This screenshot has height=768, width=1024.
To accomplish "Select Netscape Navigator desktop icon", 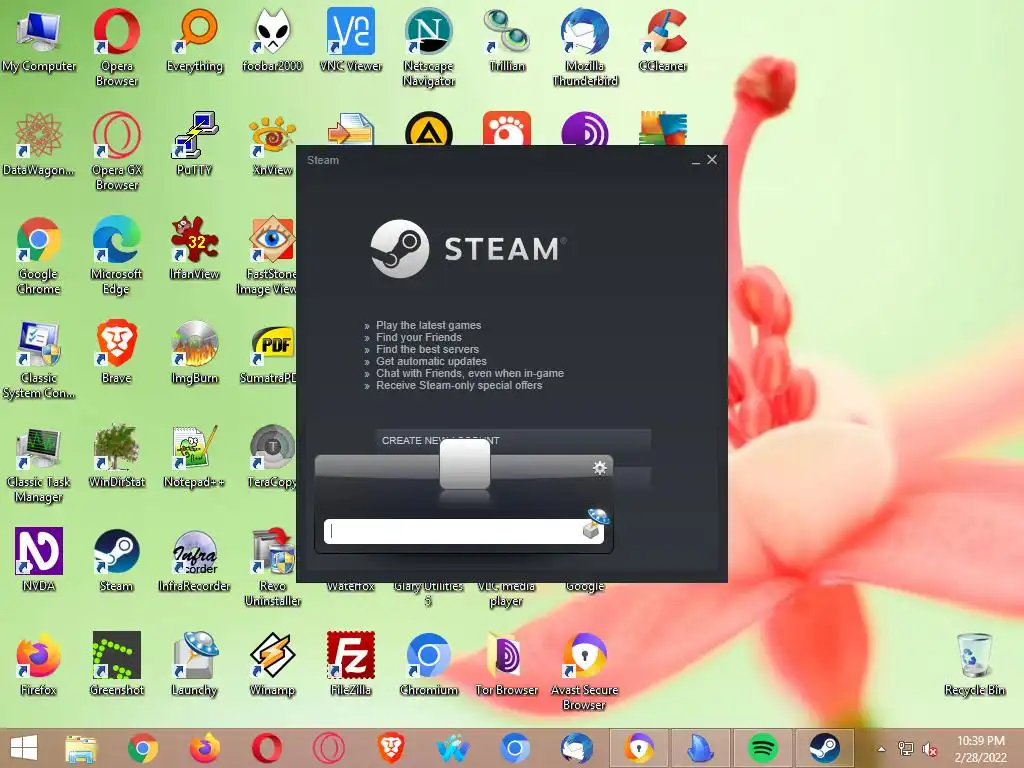I will (x=428, y=47).
